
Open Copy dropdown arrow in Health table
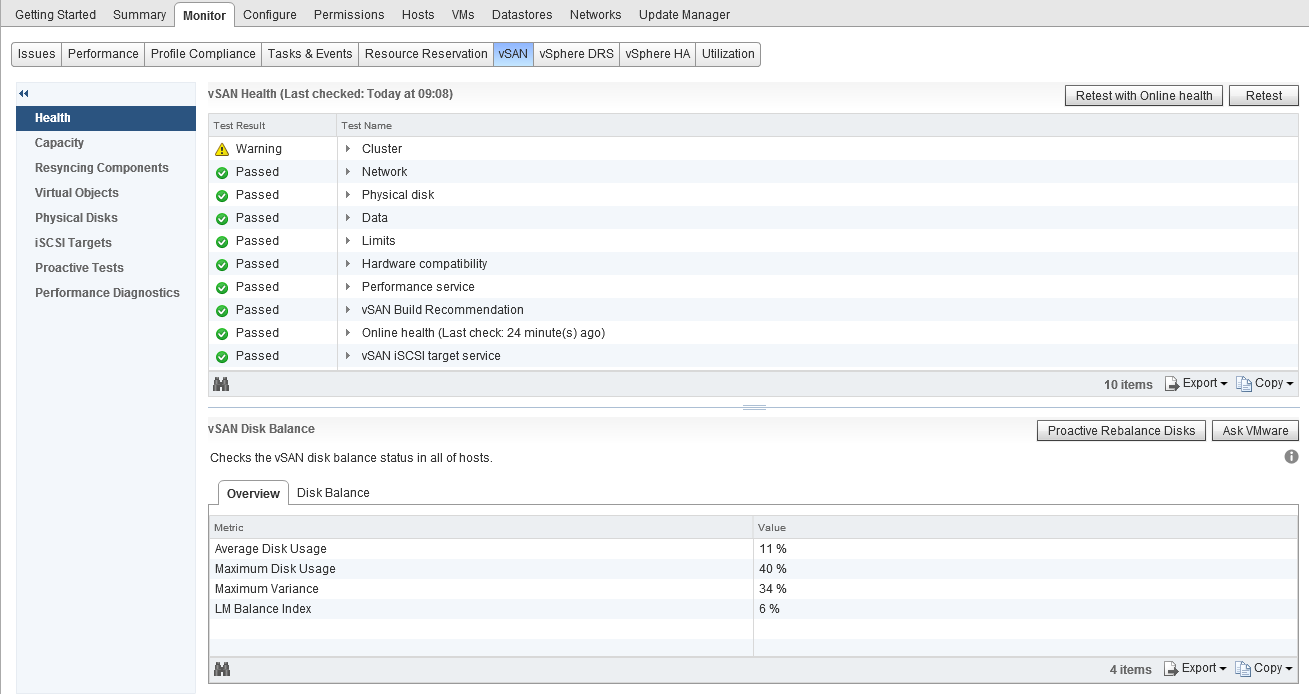[x=1290, y=384]
